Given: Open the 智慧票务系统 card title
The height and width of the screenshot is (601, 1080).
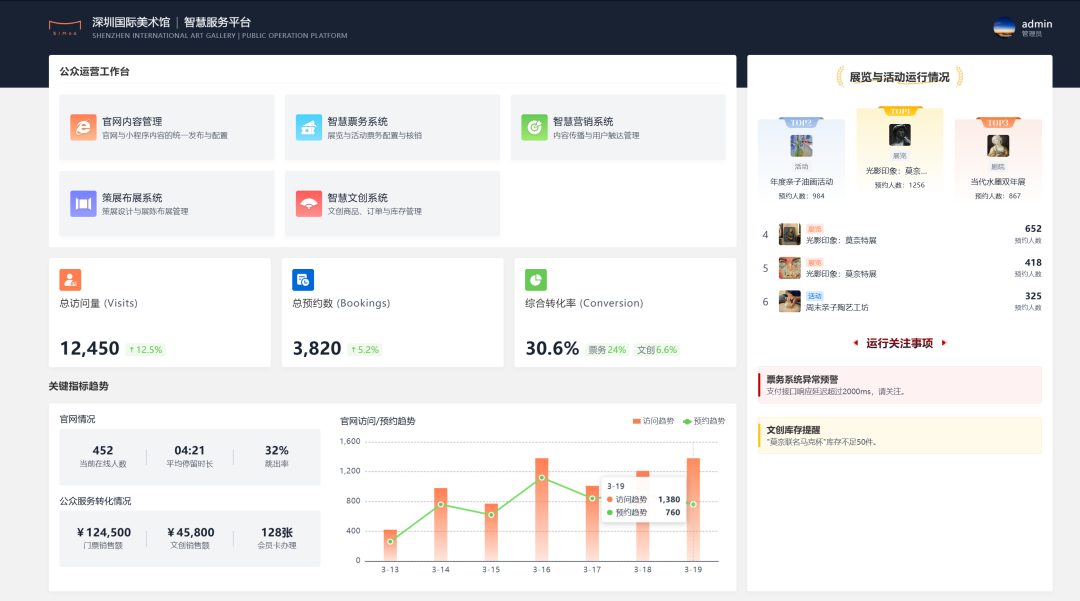Looking at the screenshot, I should (357, 121).
